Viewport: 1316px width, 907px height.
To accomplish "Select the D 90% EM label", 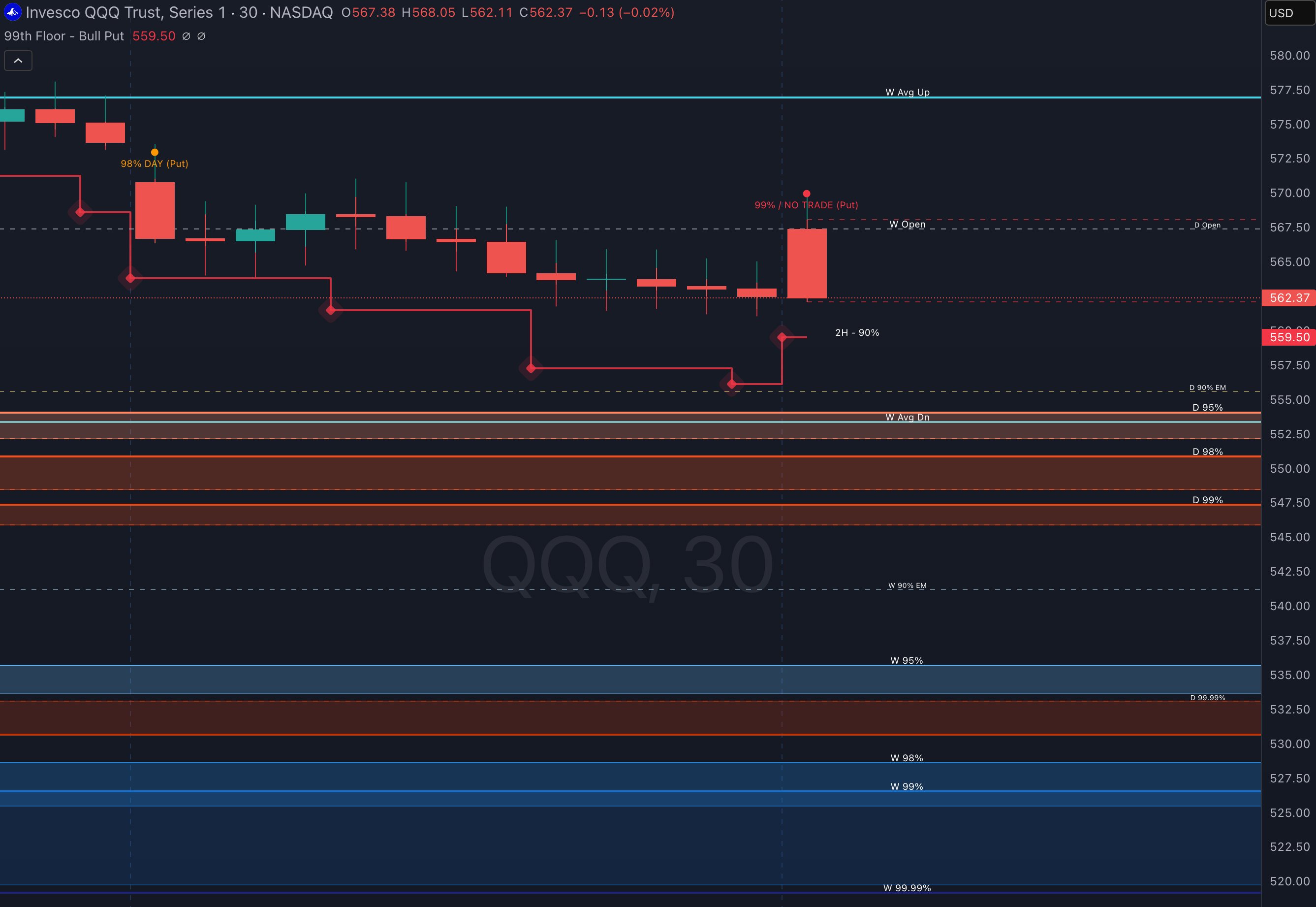I will coord(1208,388).
